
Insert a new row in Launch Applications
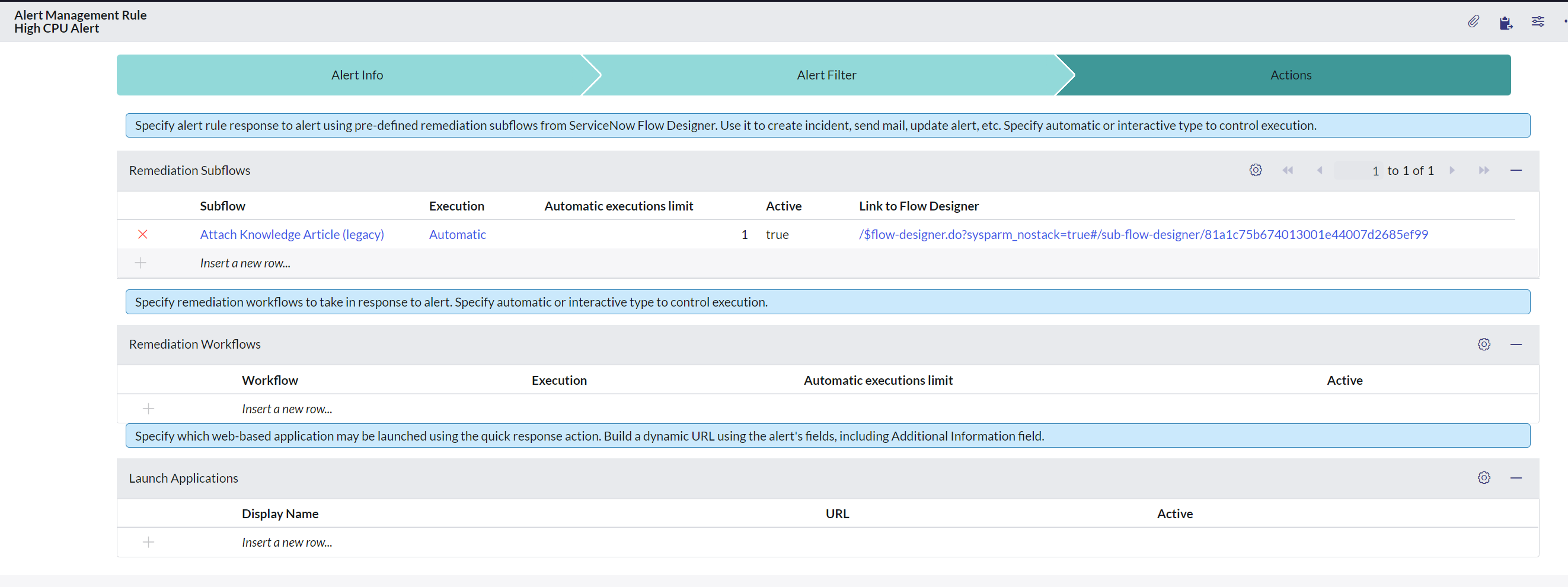click(287, 542)
